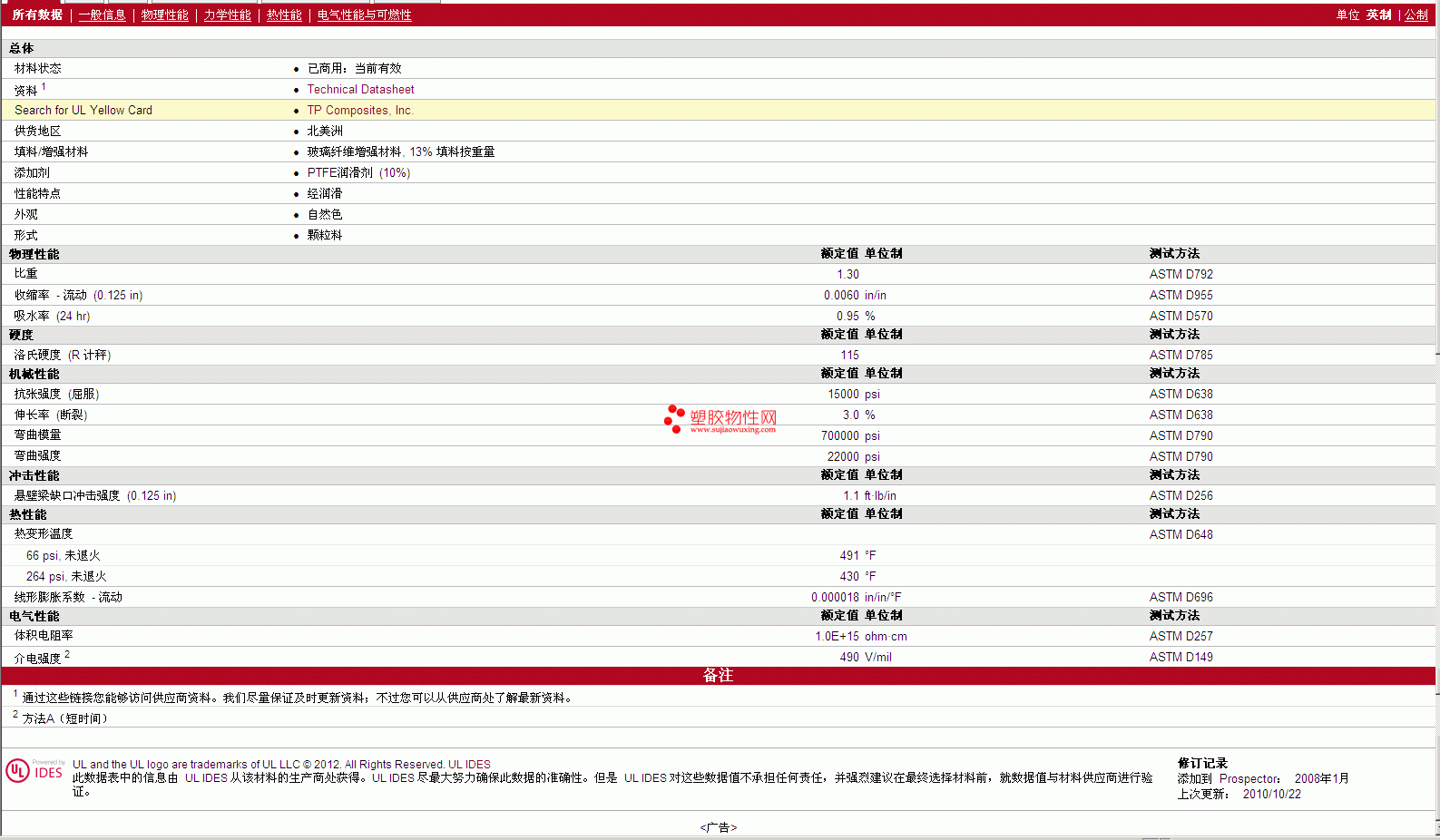This screenshot has height=840, width=1440.
Task: Click the 吸水率 value 0.95
Action: coord(847,316)
